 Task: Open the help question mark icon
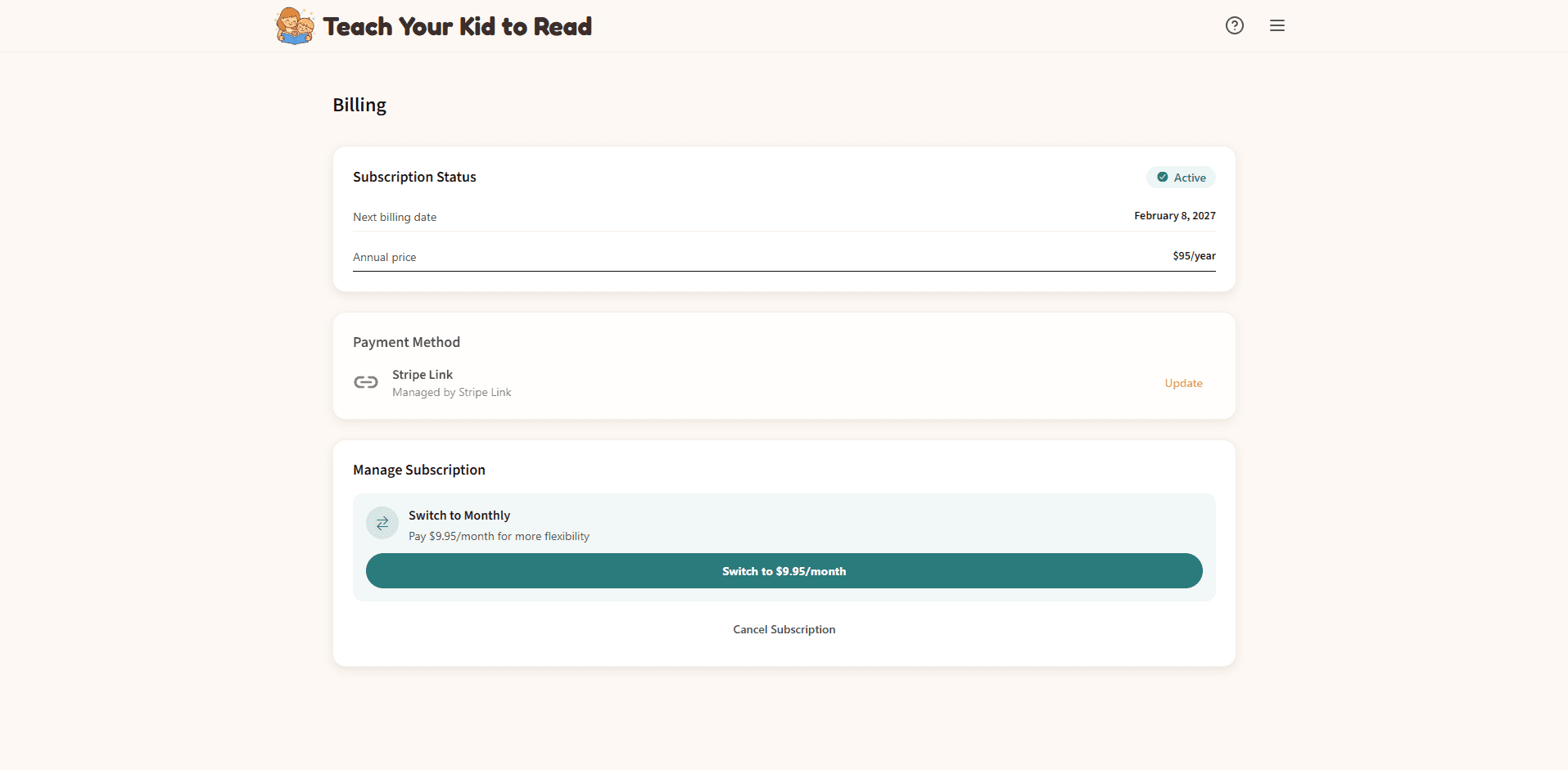click(1235, 25)
